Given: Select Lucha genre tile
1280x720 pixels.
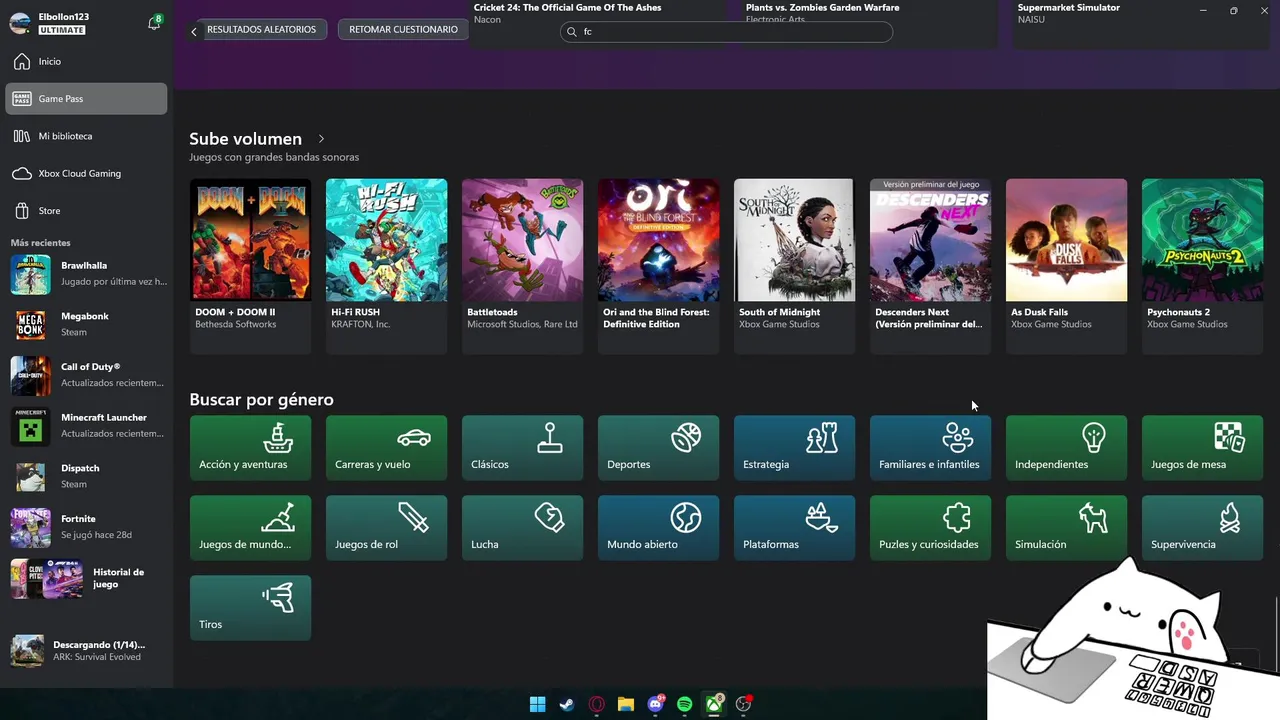Looking at the screenshot, I should click(522, 528).
